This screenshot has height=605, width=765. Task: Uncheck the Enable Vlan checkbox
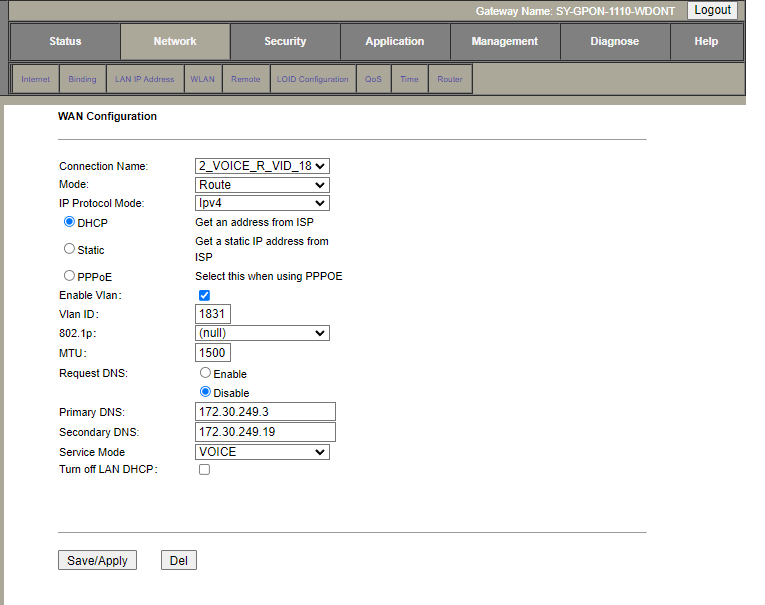pos(204,295)
